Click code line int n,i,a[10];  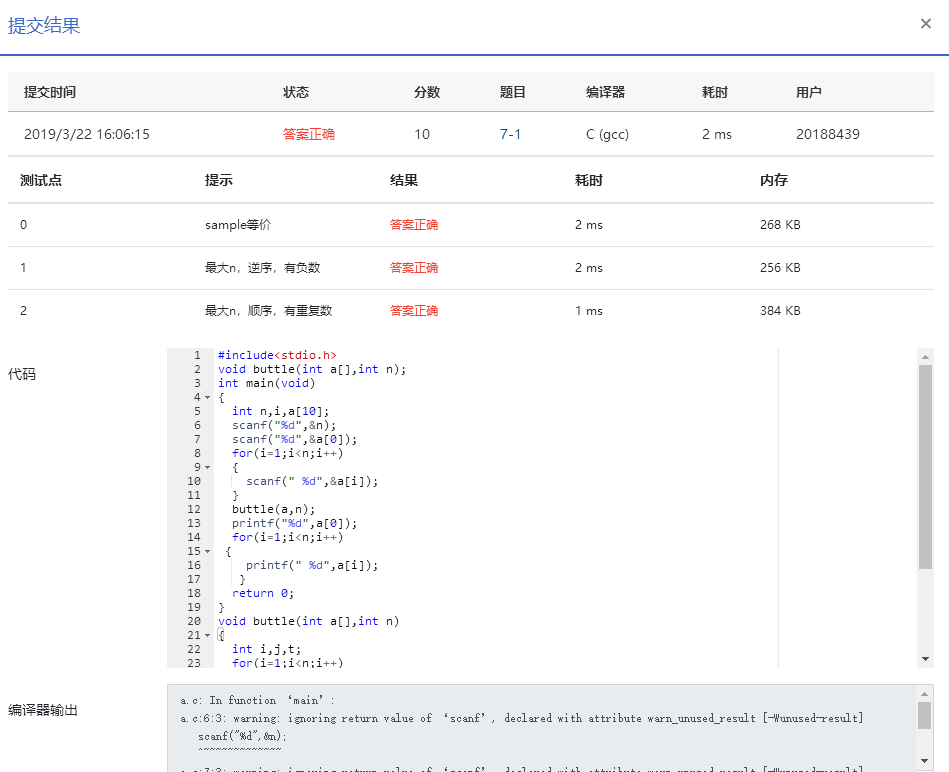[281, 411]
